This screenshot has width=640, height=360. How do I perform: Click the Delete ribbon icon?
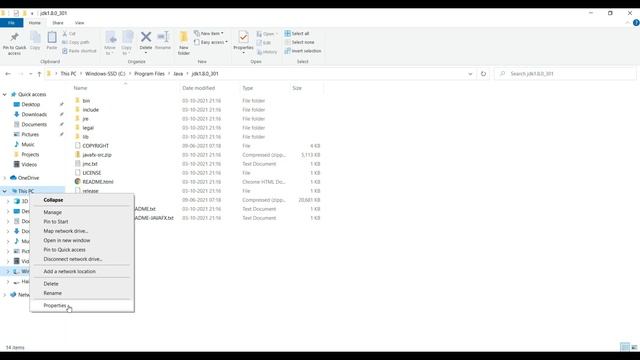click(x=146, y=42)
